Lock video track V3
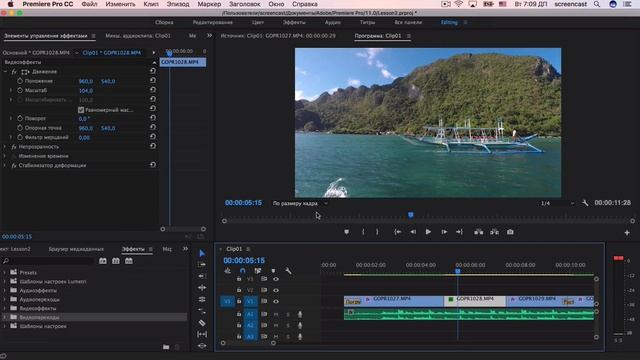The image size is (640, 360). click(239, 279)
